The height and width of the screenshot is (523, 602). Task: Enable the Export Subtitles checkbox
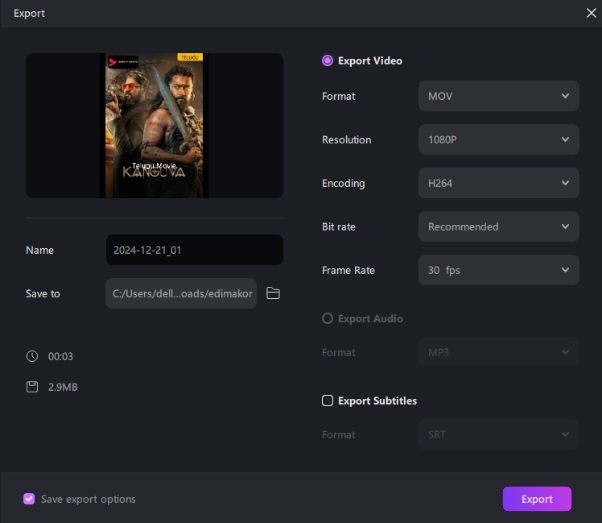(x=327, y=401)
